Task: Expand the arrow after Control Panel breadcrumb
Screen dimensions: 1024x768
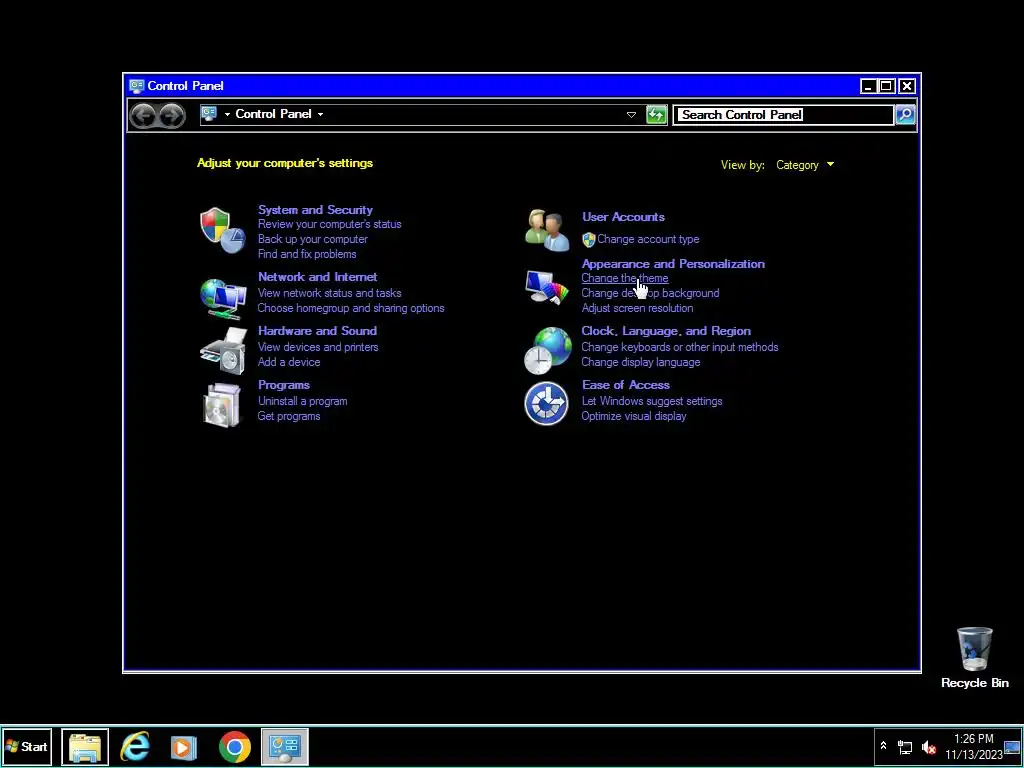Action: tap(320, 114)
